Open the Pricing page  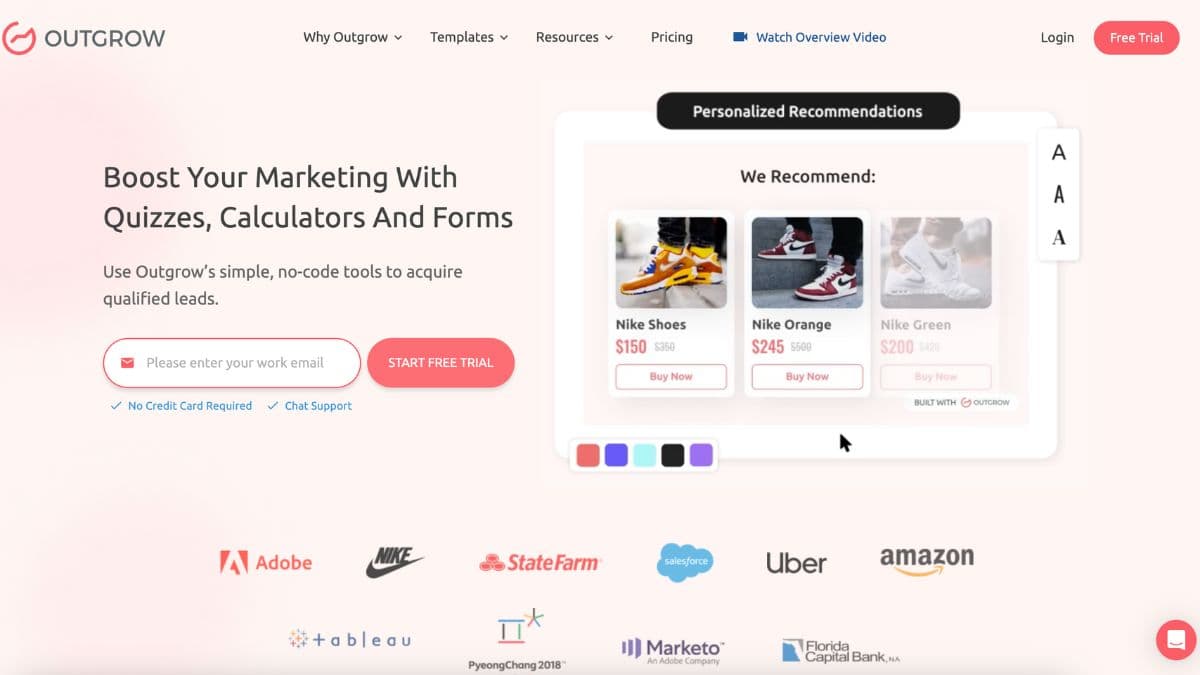pyautogui.click(x=672, y=37)
